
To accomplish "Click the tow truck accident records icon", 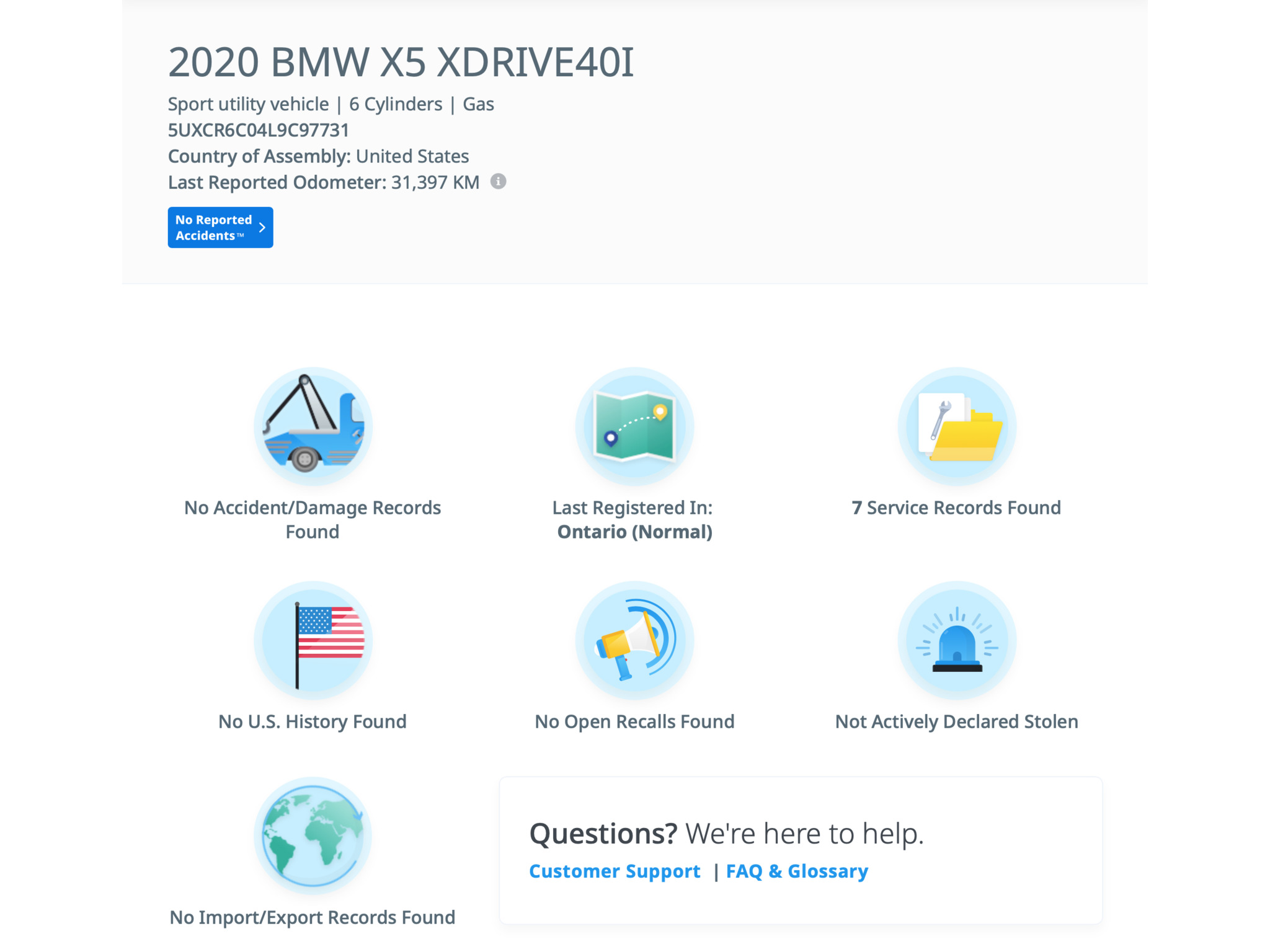I will (313, 426).
